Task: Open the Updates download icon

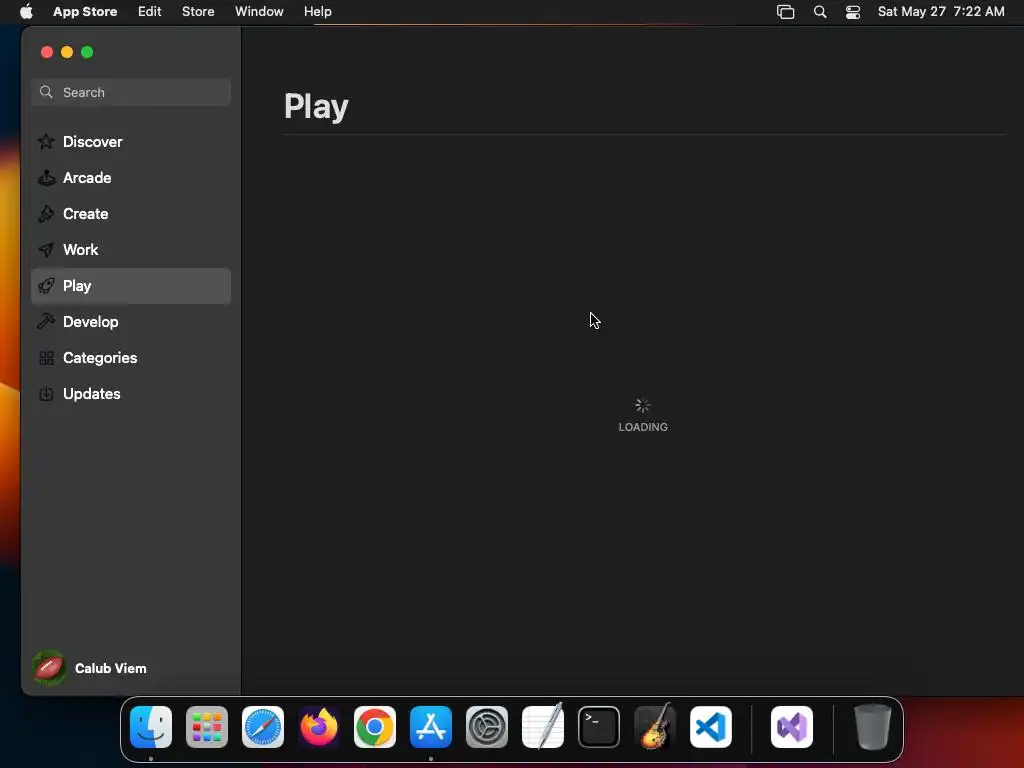Action: click(46, 394)
